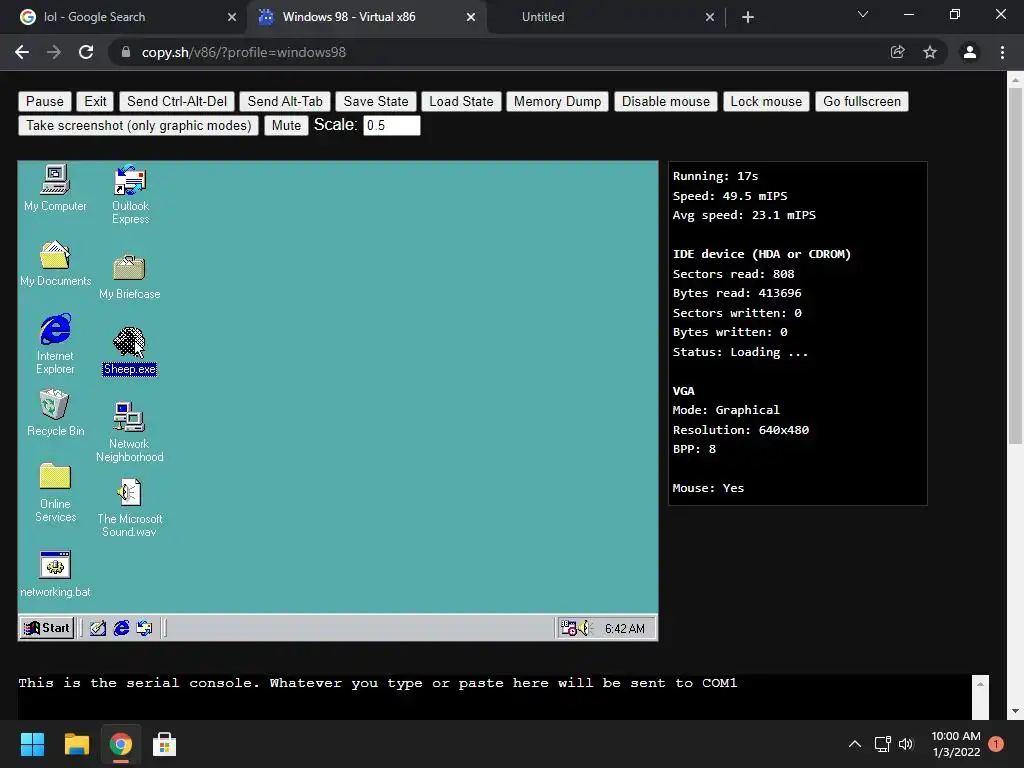Click the Memory Dump button

pos(557,101)
